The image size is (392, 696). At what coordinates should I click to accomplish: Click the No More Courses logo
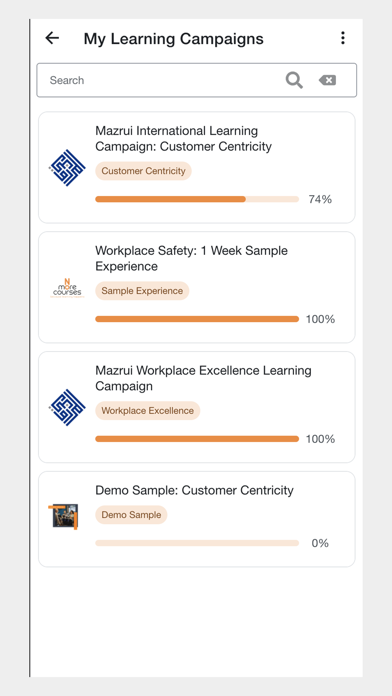(x=67, y=288)
